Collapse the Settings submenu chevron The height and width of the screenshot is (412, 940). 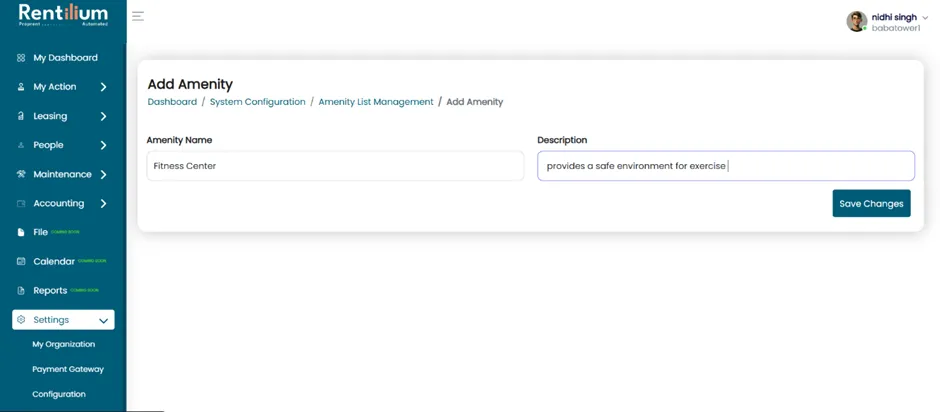coord(103,321)
